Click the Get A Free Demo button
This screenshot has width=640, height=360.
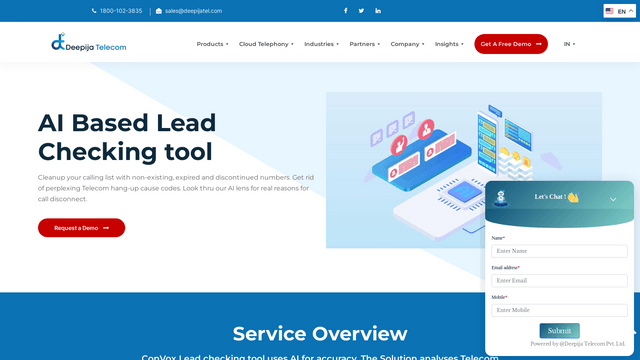point(511,44)
